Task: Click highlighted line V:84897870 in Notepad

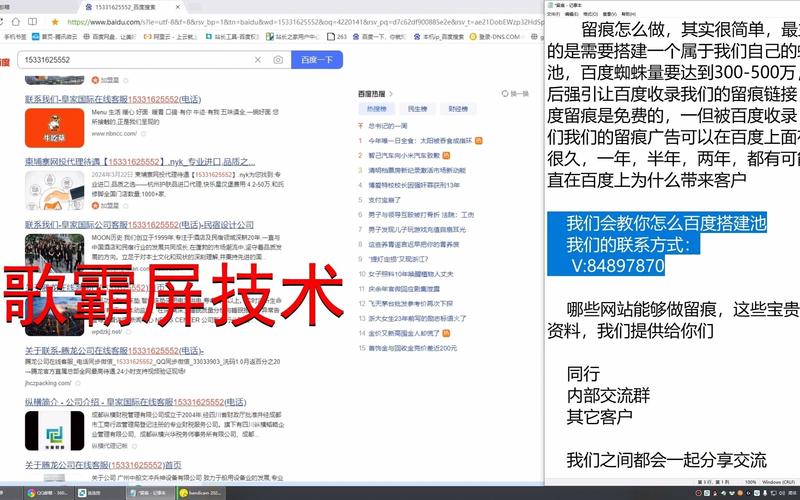Action: [618, 266]
